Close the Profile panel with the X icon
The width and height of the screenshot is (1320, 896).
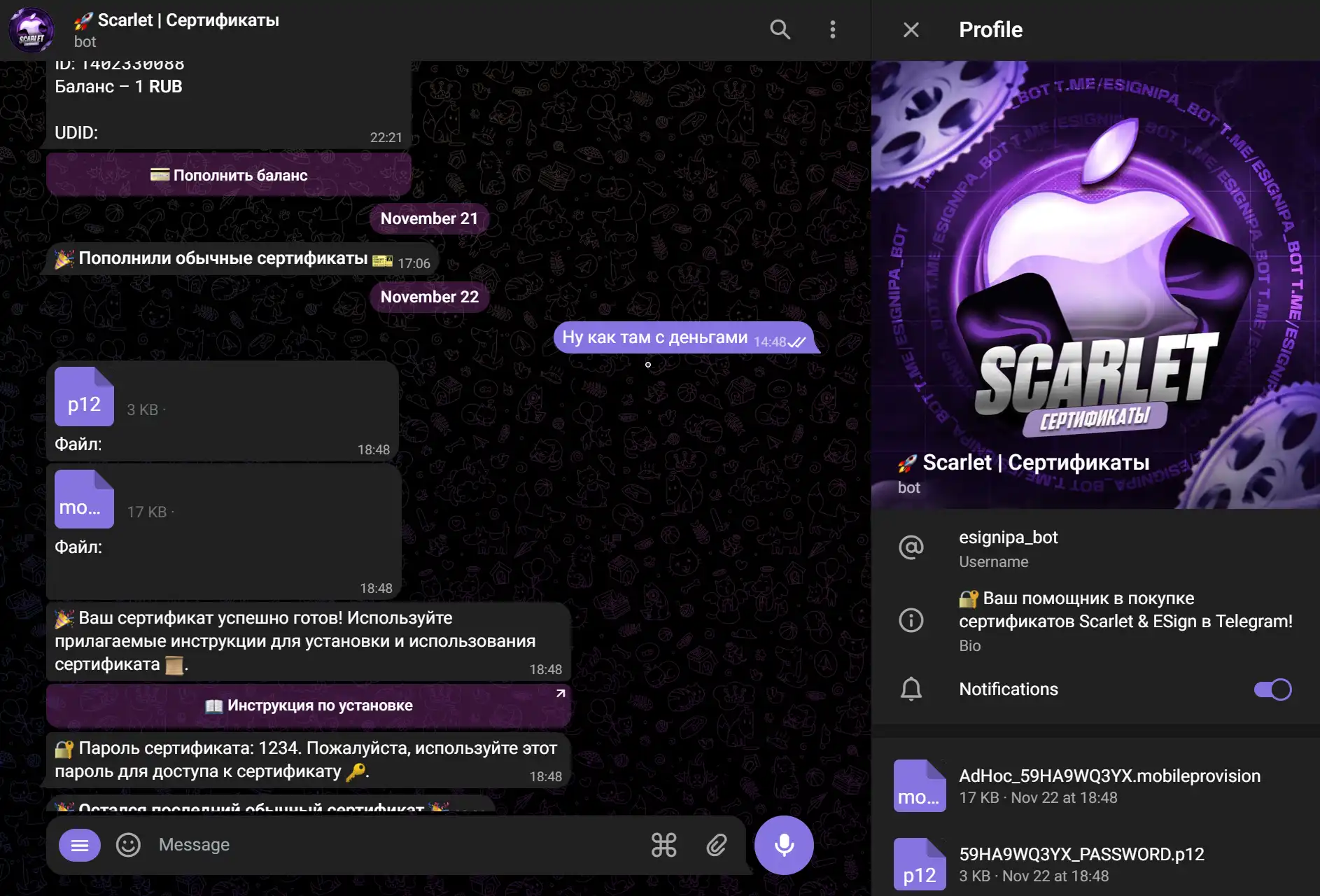coord(911,29)
